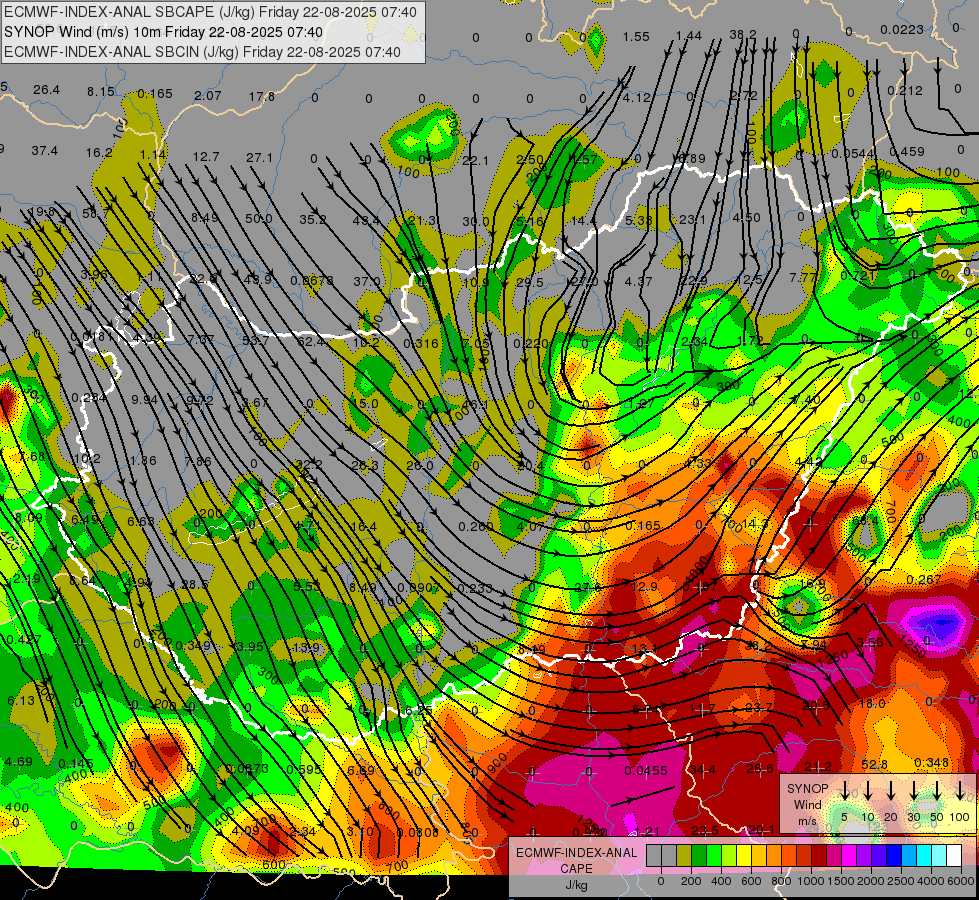Image resolution: width=979 pixels, height=900 pixels.
Task: Click the 7.77 value on the map
Action: click(803, 277)
